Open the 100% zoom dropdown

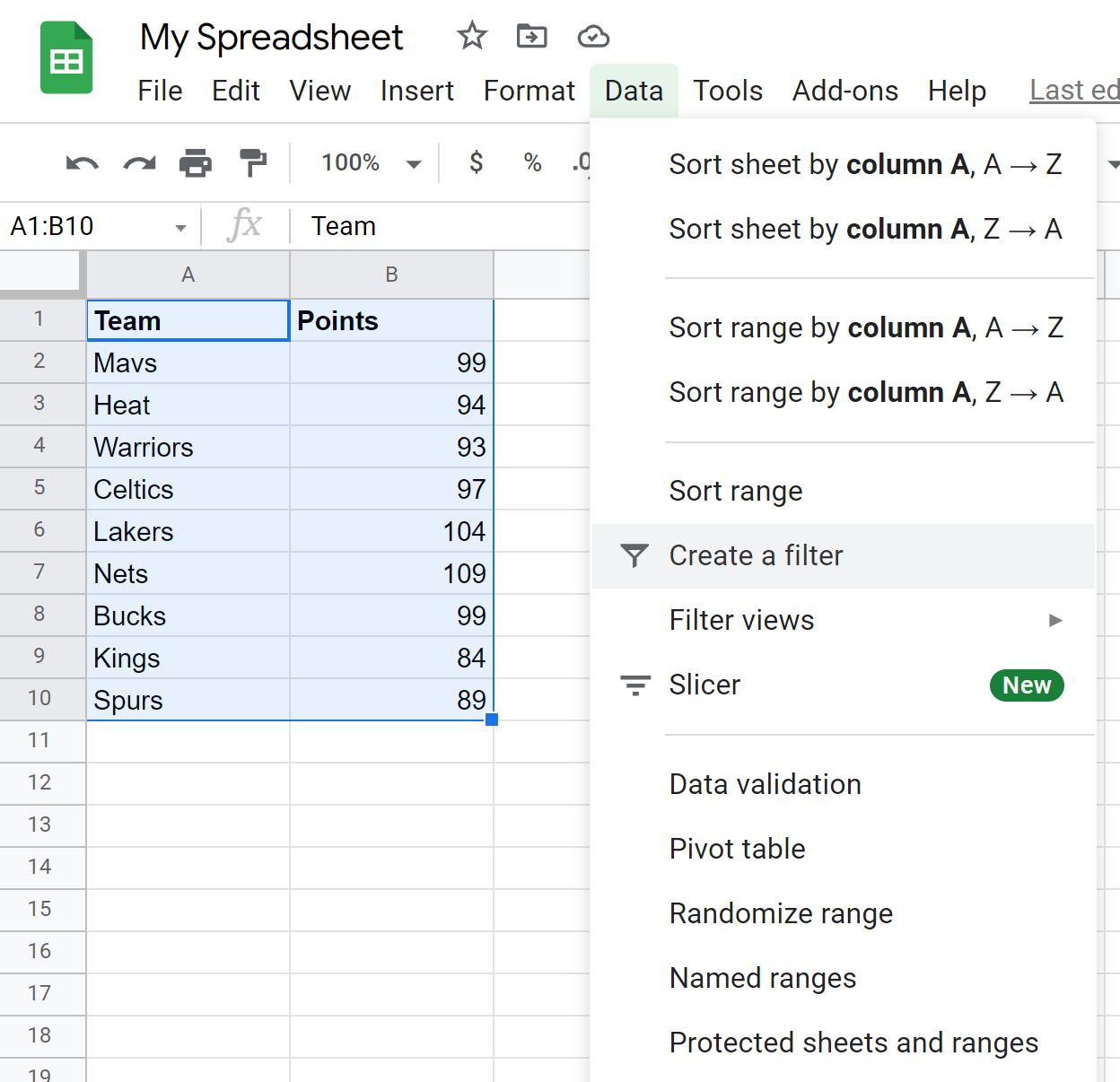point(371,163)
